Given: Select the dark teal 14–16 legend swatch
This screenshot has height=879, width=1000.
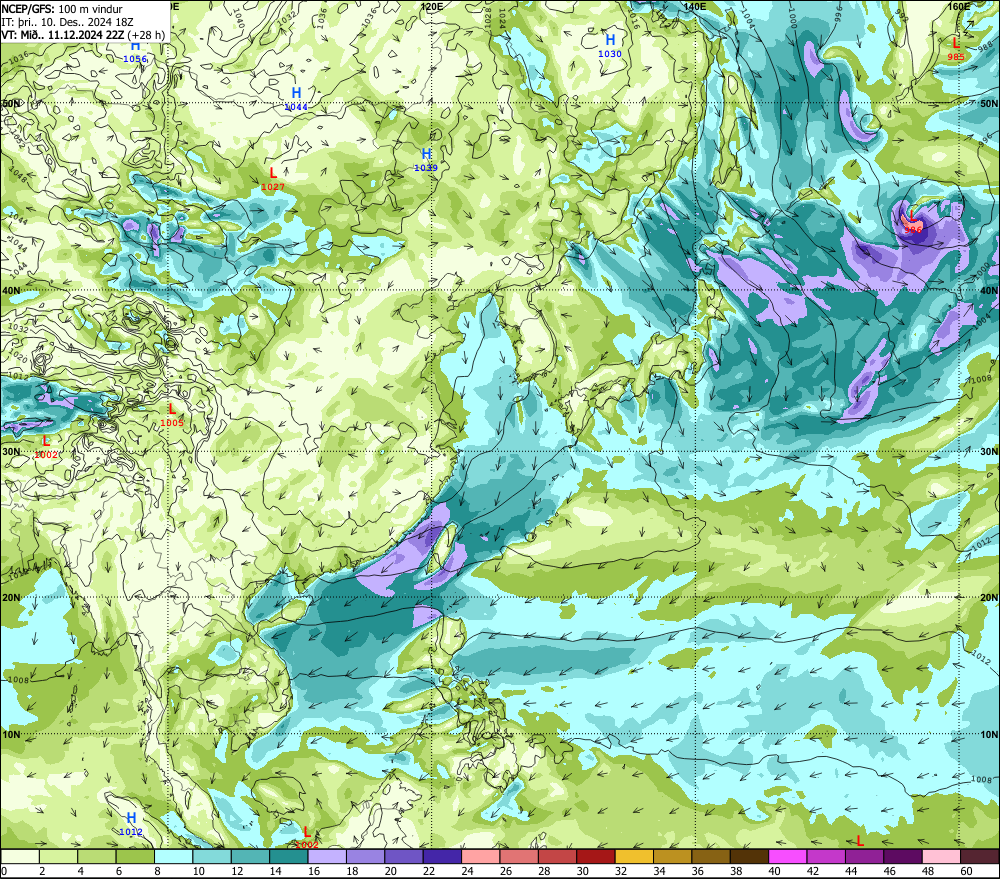Looking at the screenshot, I should pyautogui.click(x=289, y=856).
